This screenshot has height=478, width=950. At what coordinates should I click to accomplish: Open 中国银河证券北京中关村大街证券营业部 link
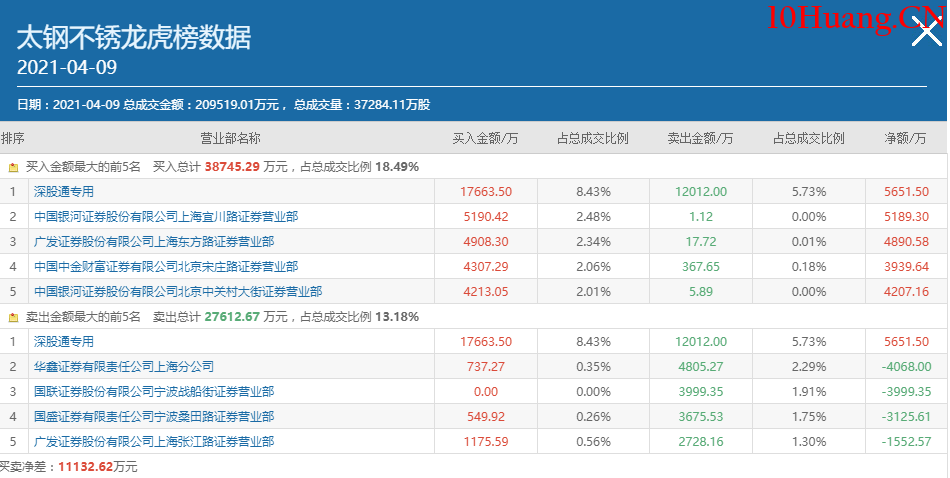(178, 291)
